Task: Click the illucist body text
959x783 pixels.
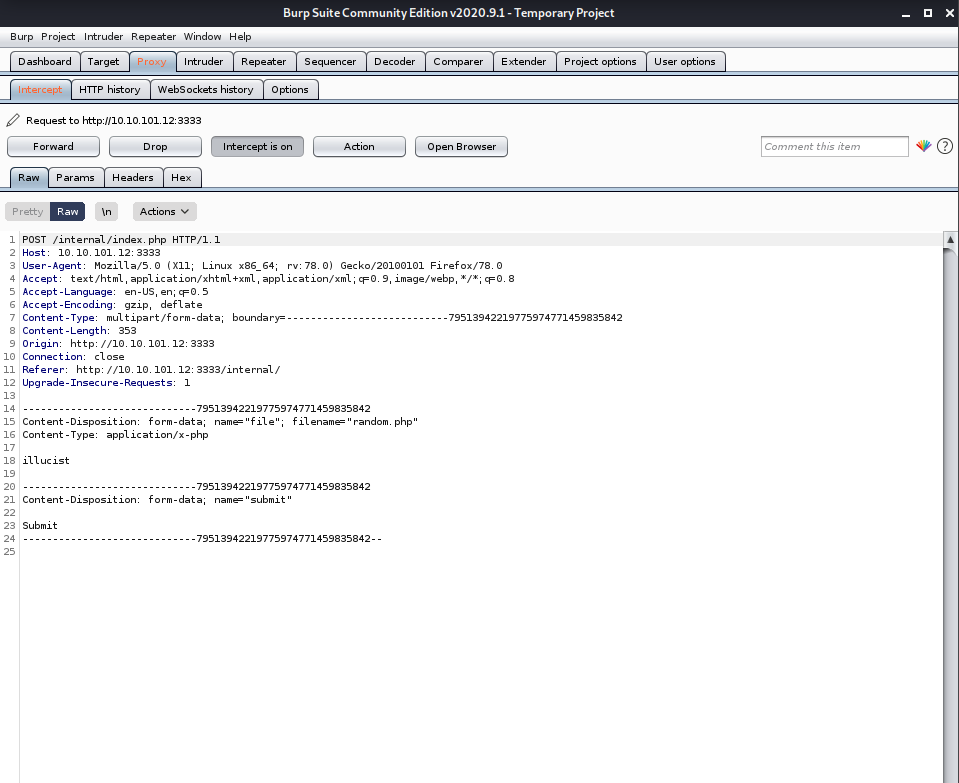Action: pos(46,461)
